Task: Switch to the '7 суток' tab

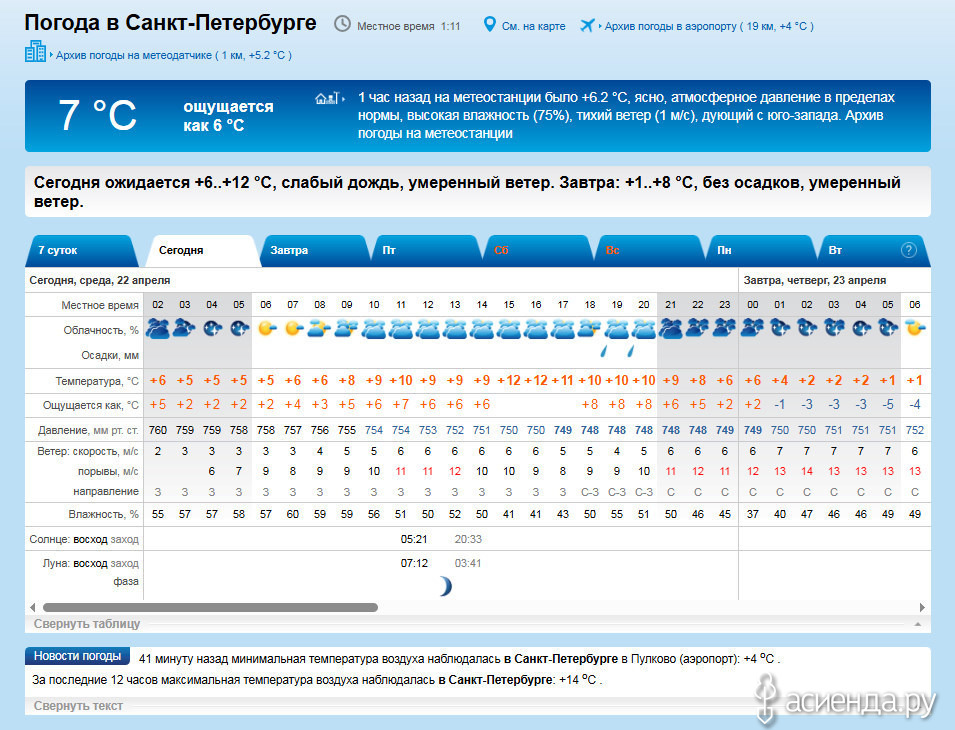Action: pyautogui.click(x=58, y=250)
